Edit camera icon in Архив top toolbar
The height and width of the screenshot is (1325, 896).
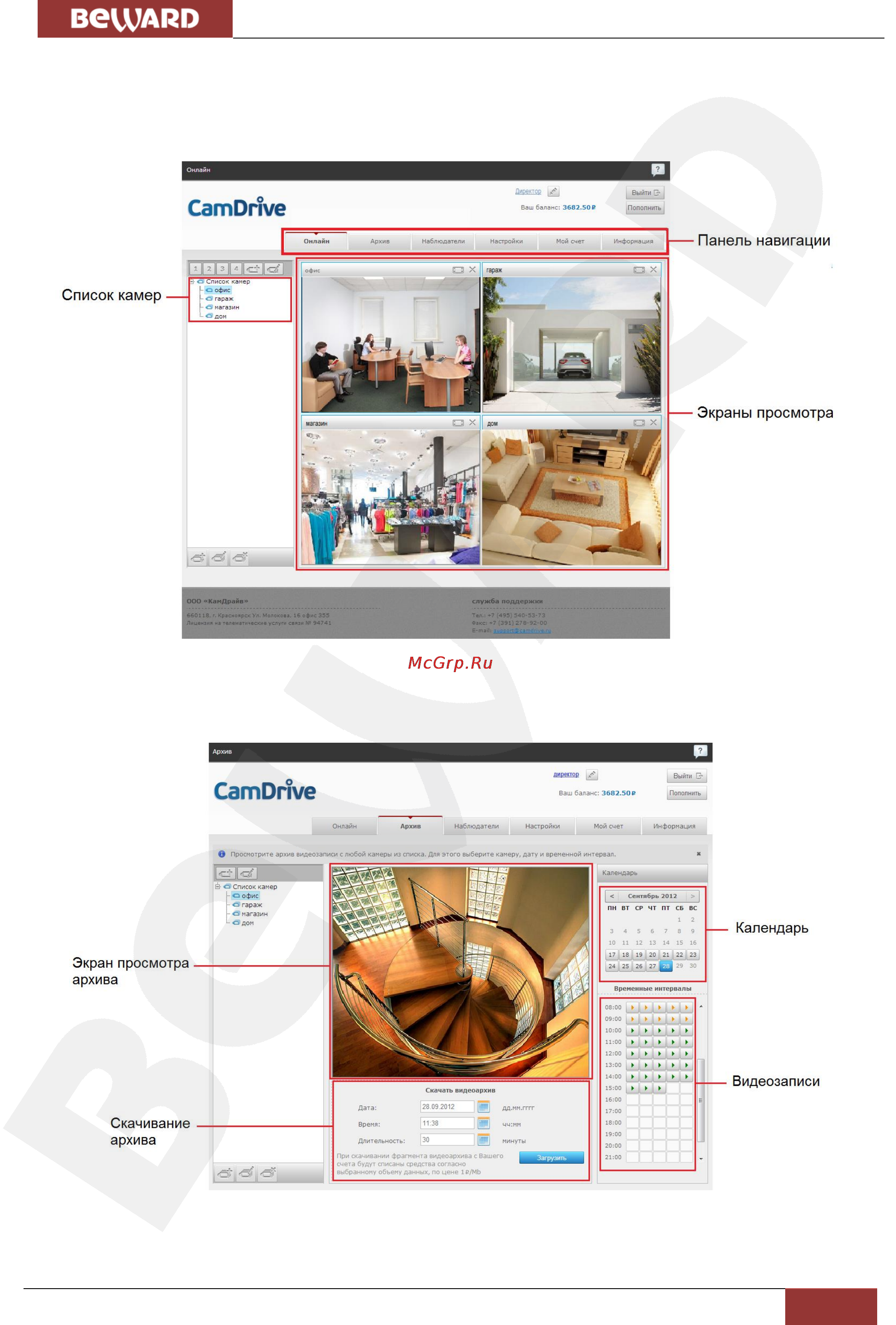247,873
